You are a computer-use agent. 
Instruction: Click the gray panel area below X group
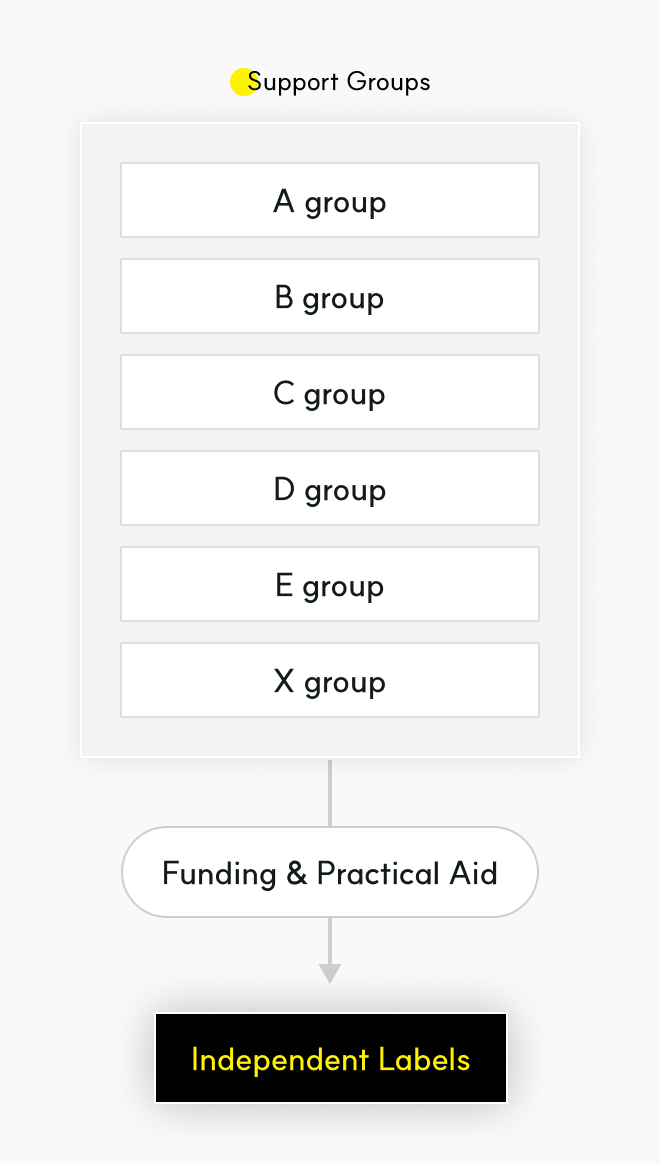tap(330, 737)
